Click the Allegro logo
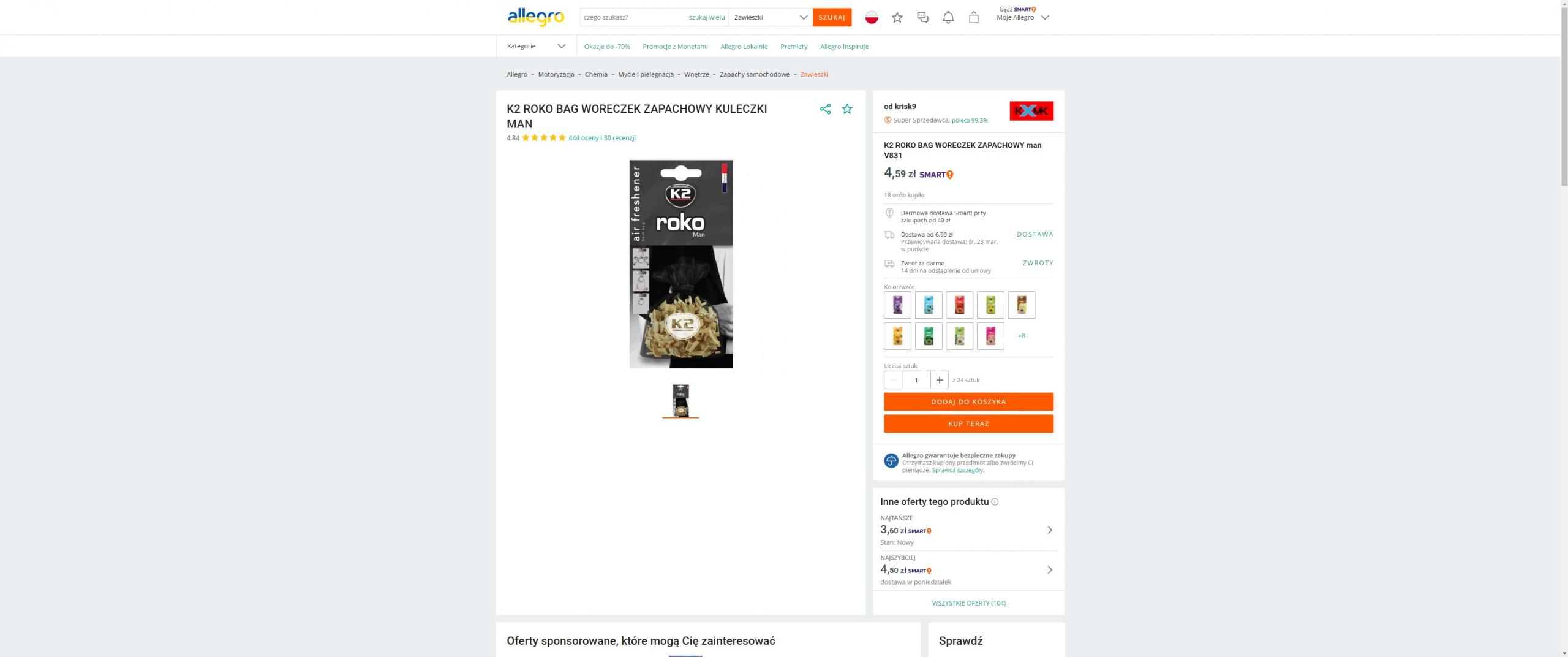The image size is (1568, 657). point(536,17)
